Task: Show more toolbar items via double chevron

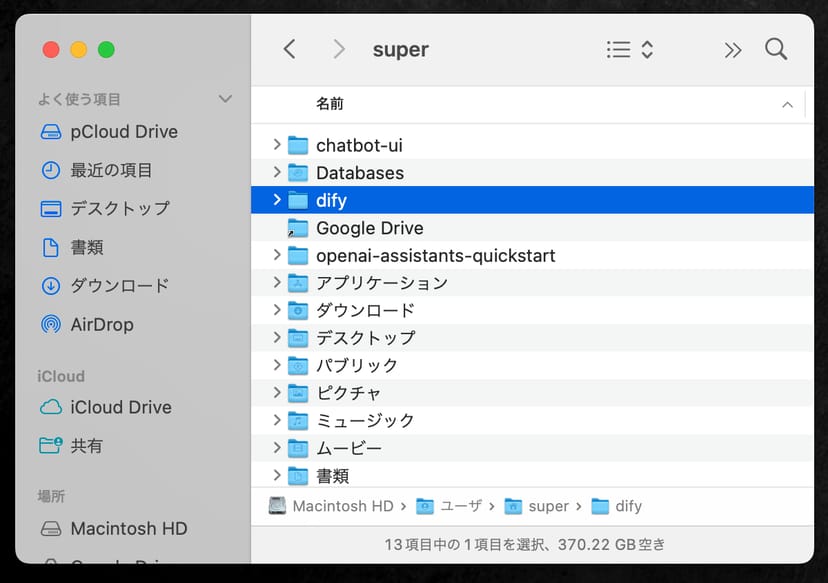Action: pyautogui.click(x=733, y=50)
